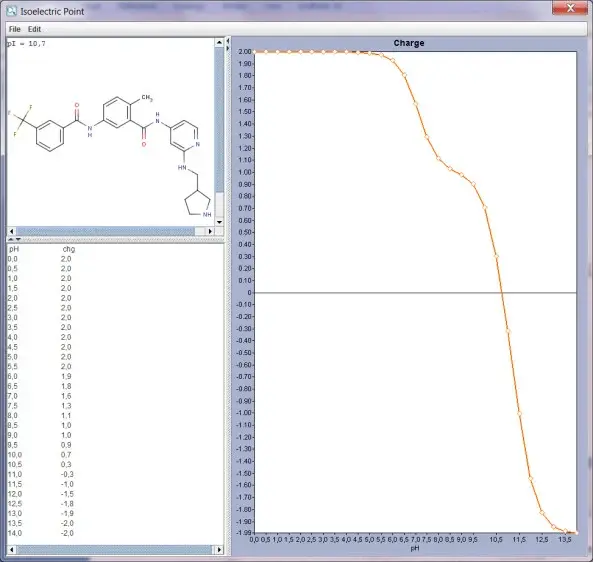Click charge value -1,5 in table
This screenshot has width=593, height=562.
[x=67, y=494]
